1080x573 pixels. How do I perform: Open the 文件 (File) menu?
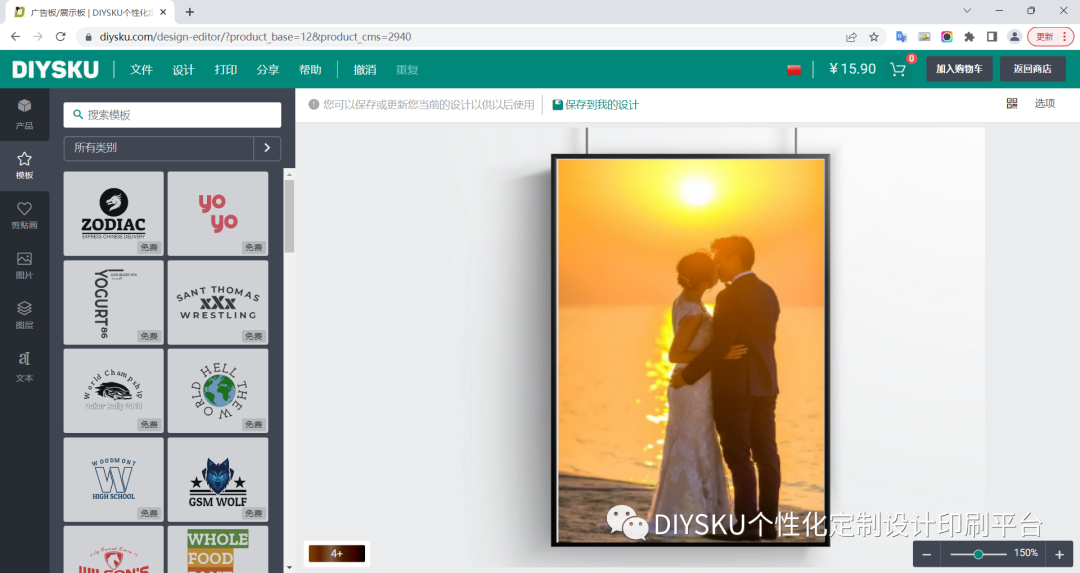click(141, 70)
